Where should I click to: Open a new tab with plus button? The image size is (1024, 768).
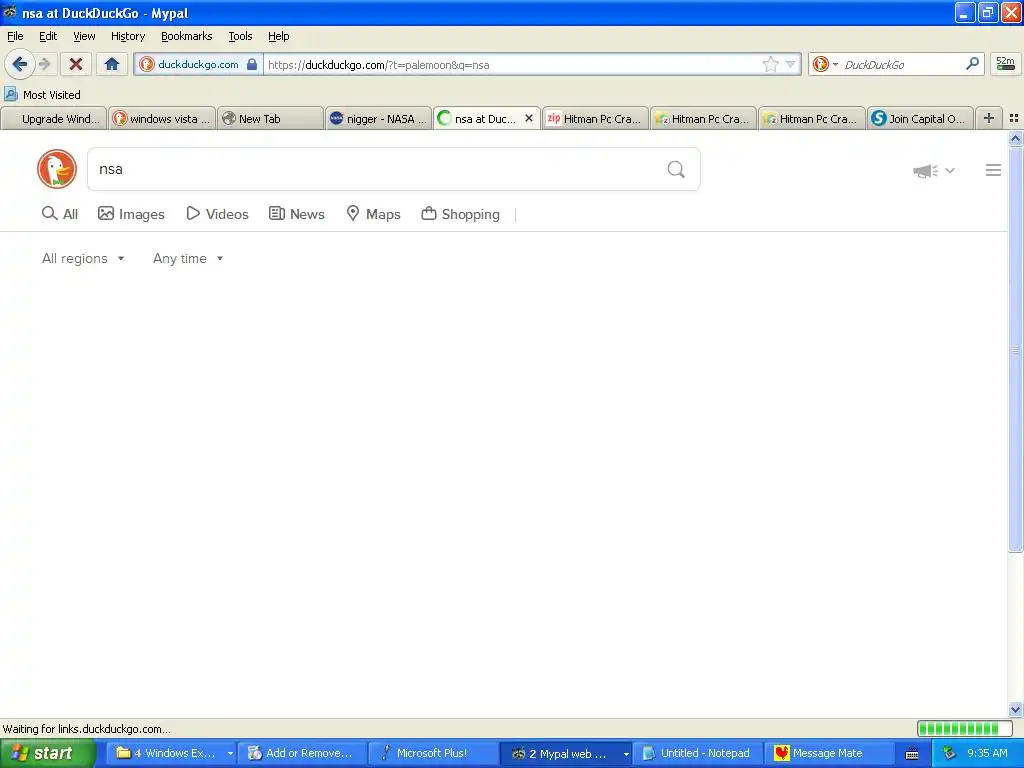[989, 118]
